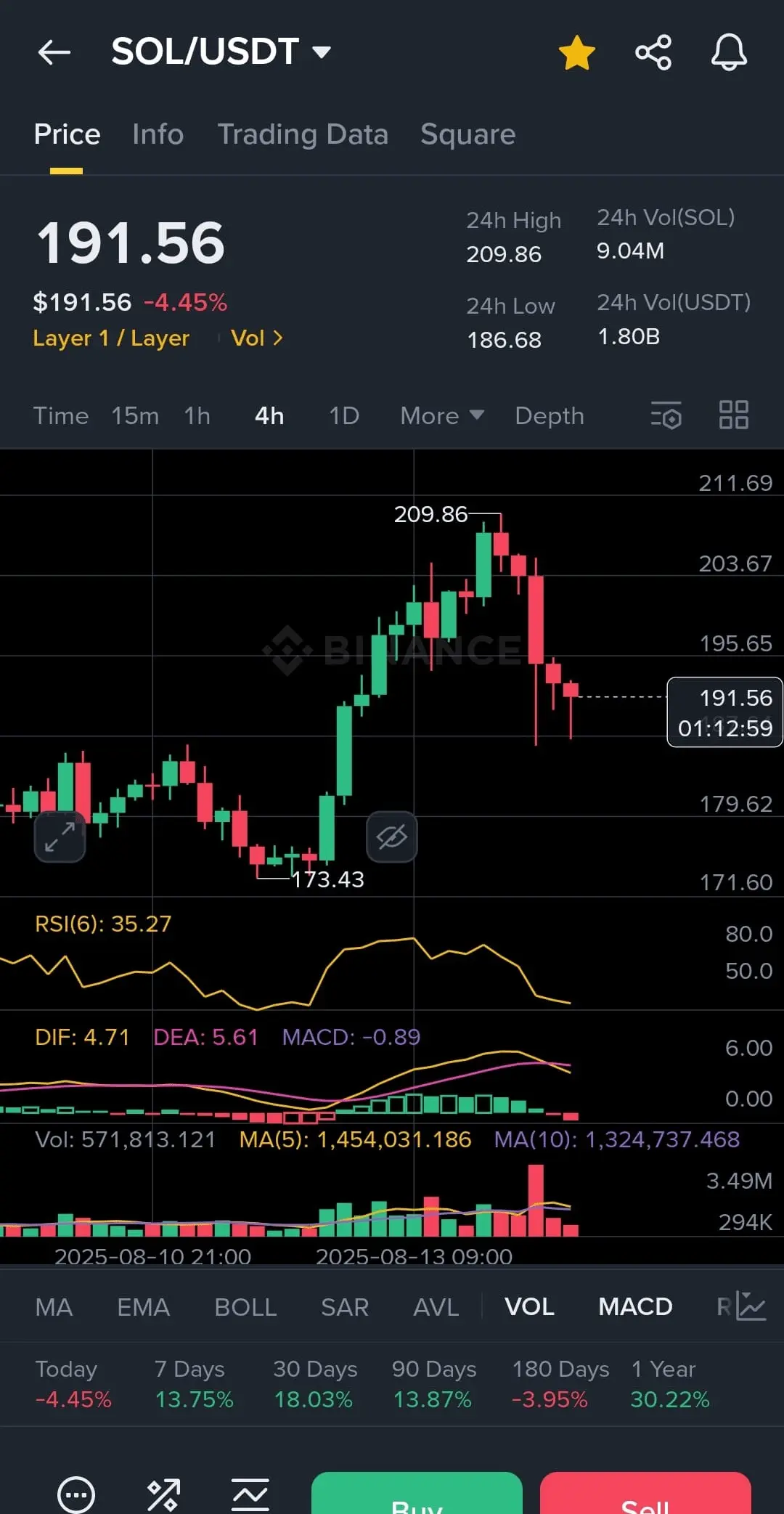The image size is (784, 1514).
Task: Select the 4h interval
Action: (269, 416)
